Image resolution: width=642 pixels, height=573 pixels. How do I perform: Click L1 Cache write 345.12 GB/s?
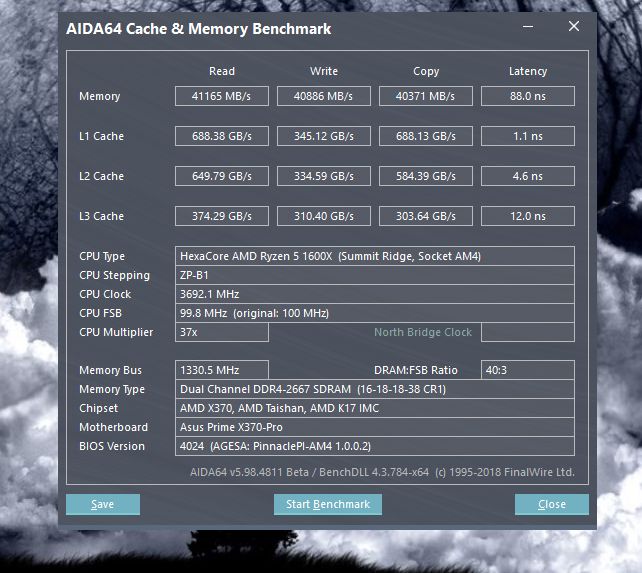[323, 136]
